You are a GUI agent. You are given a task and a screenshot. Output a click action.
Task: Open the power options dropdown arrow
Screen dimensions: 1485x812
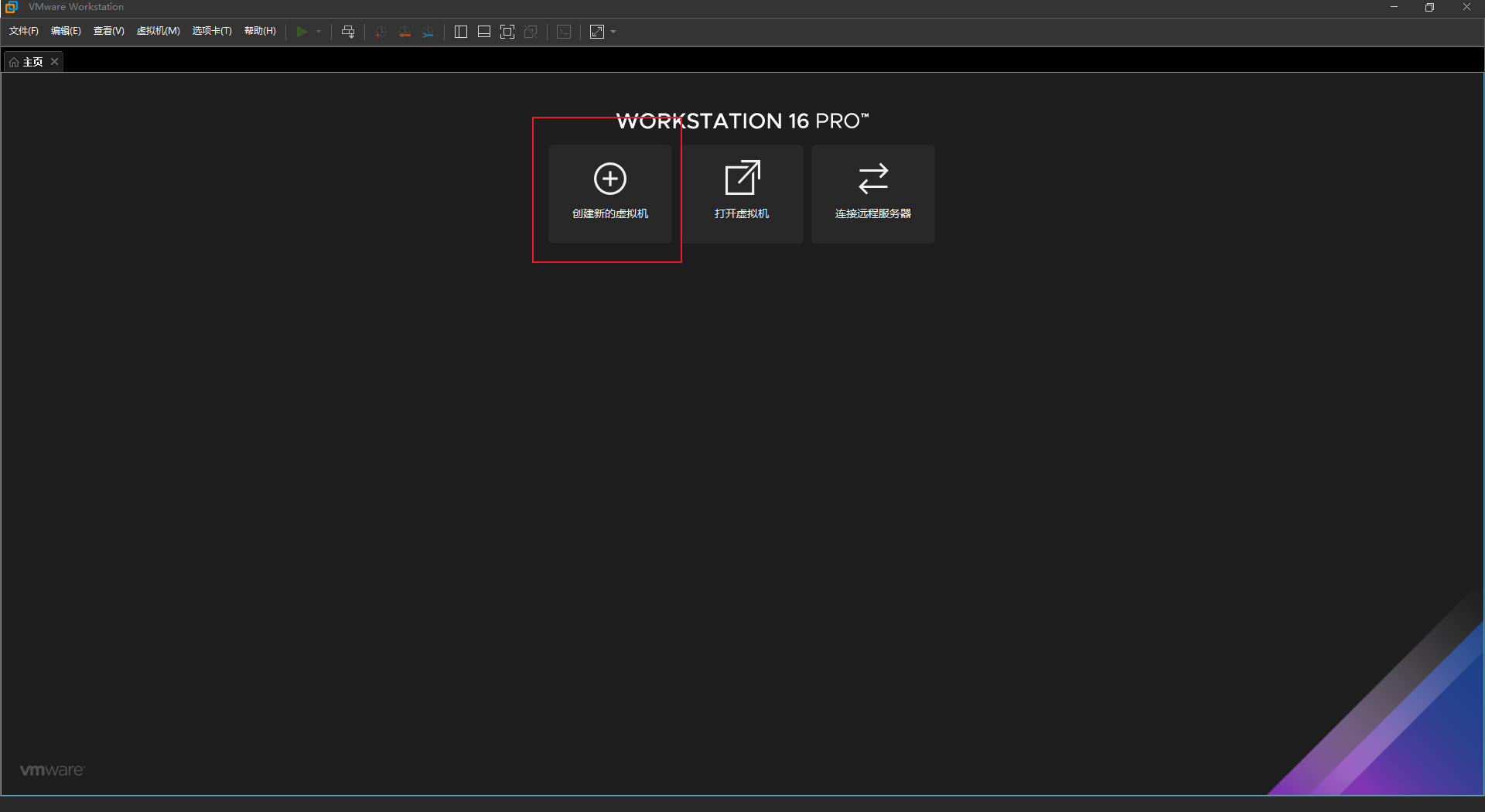319,32
